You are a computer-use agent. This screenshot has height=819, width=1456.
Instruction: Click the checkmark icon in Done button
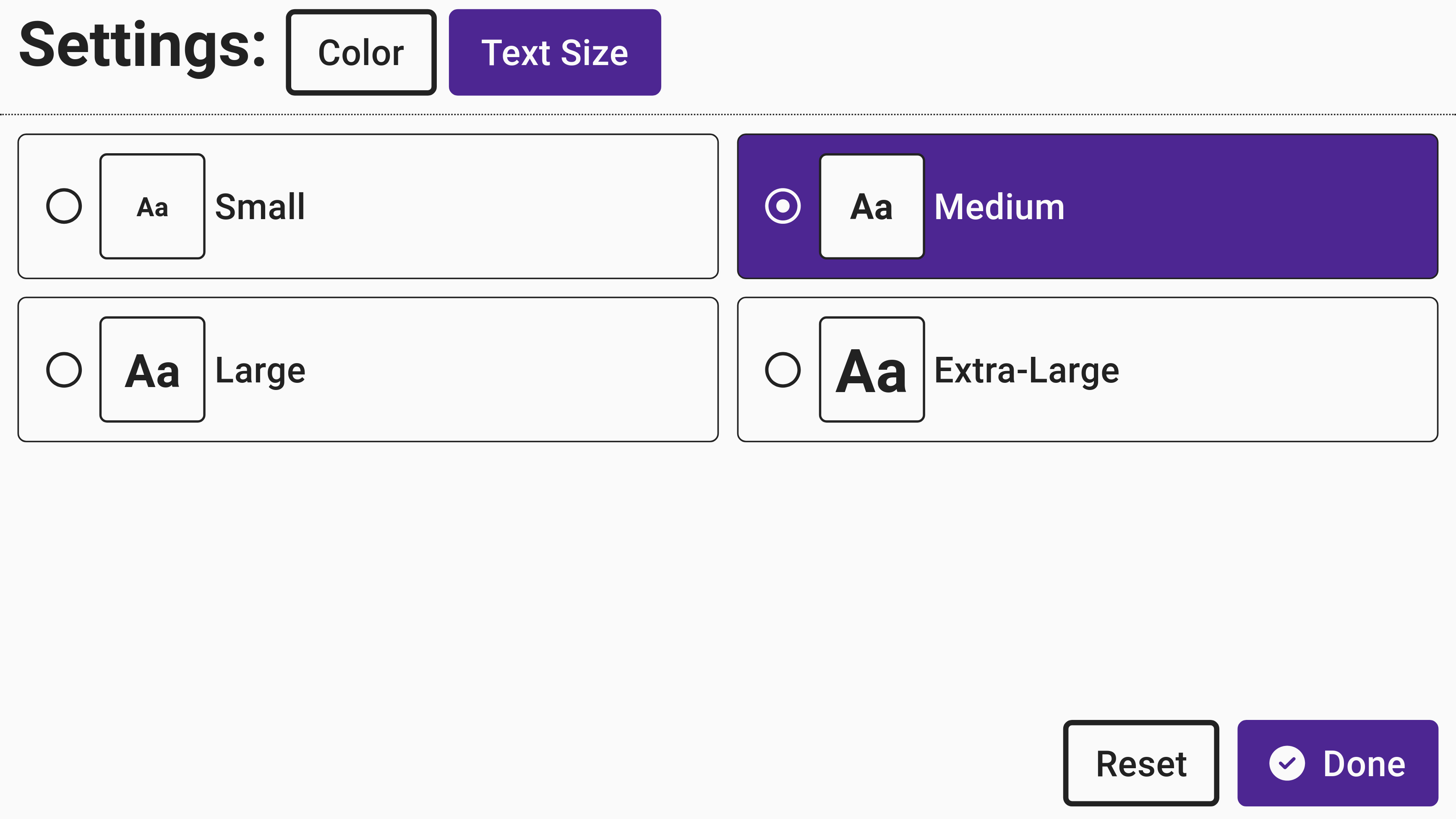coord(1287,764)
